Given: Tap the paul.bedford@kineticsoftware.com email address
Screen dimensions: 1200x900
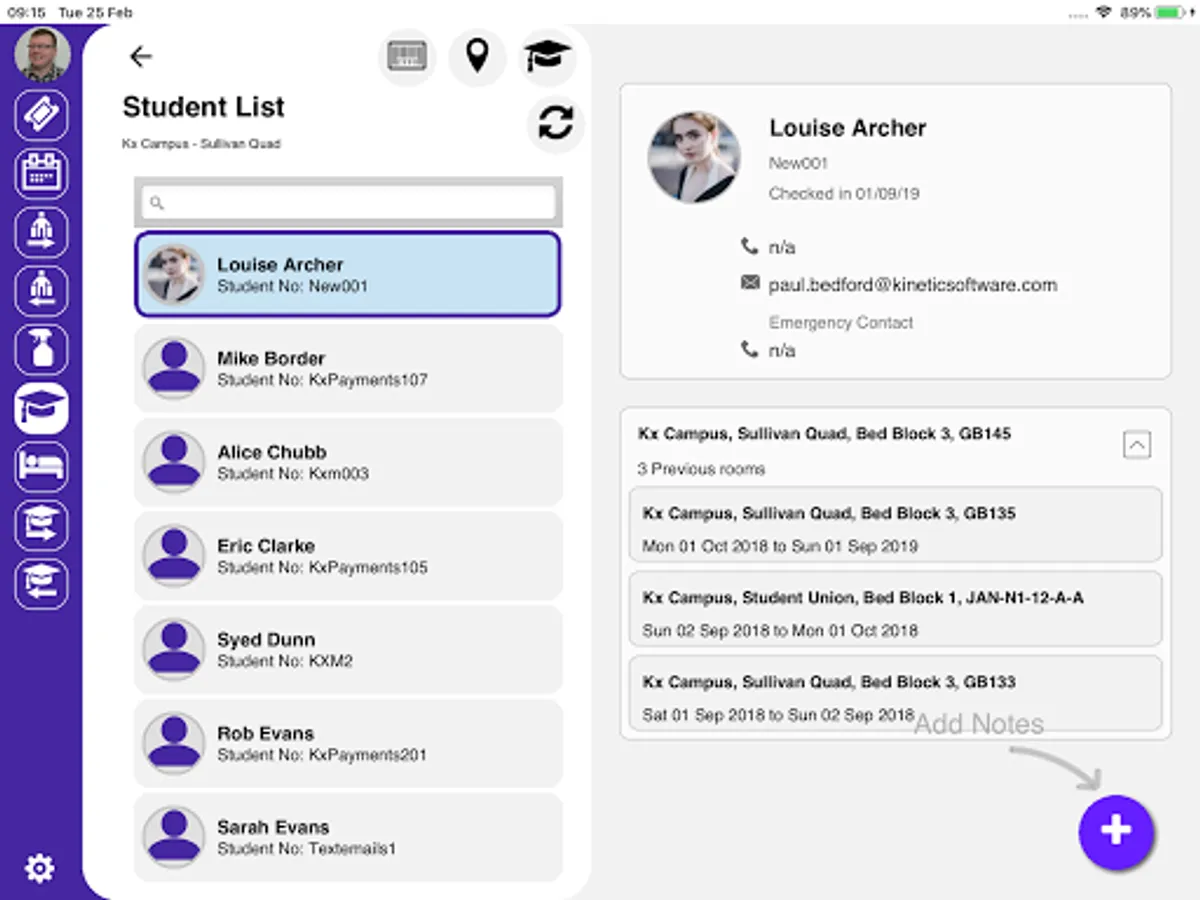Looking at the screenshot, I should coord(912,285).
